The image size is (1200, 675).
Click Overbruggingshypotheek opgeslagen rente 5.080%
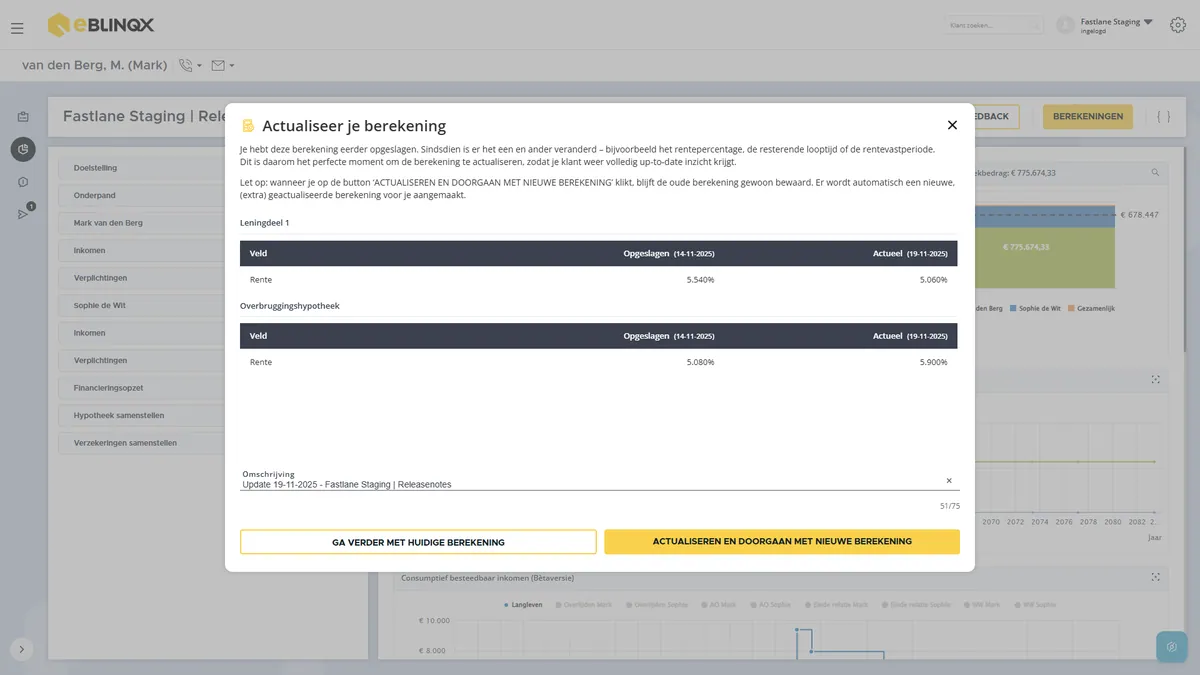pyautogui.click(x=700, y=362)
